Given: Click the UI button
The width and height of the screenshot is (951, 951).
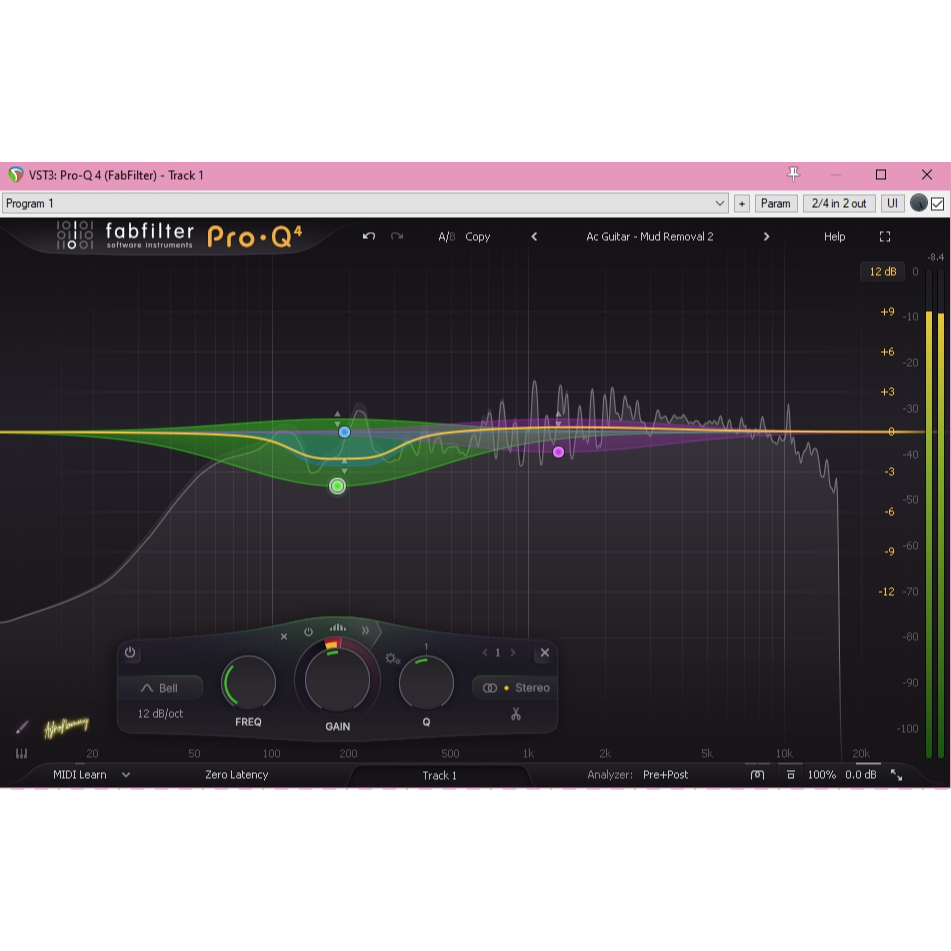Looking at the screenshot, I should tap(892, 204).
